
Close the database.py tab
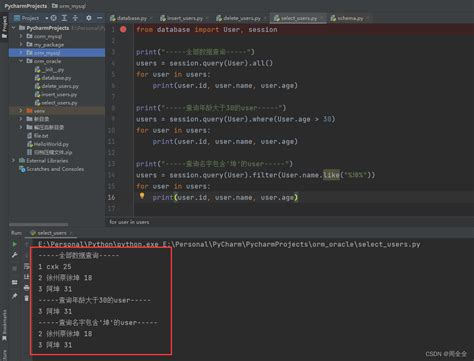(x=151, y=18)
